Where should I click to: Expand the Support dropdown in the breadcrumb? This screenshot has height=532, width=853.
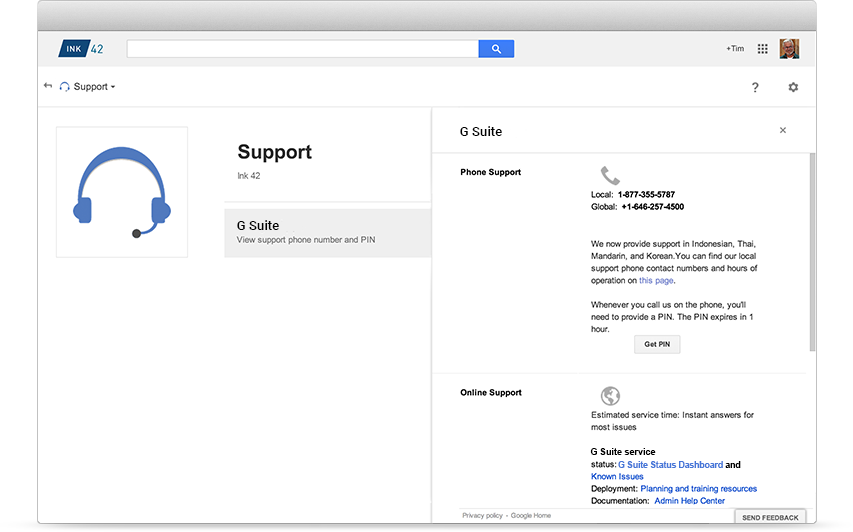point(94,86)
